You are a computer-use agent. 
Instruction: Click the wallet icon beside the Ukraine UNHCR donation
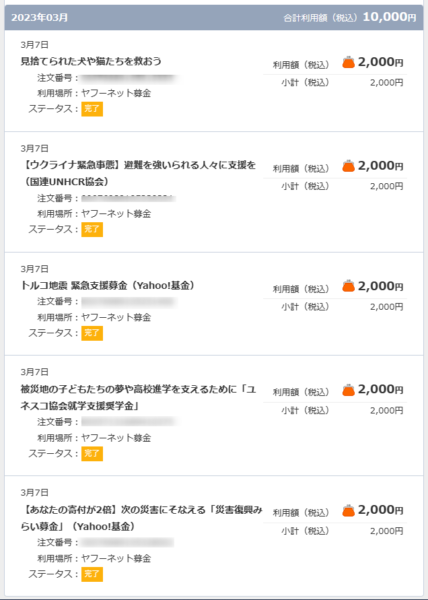click(x=348, y=166)
